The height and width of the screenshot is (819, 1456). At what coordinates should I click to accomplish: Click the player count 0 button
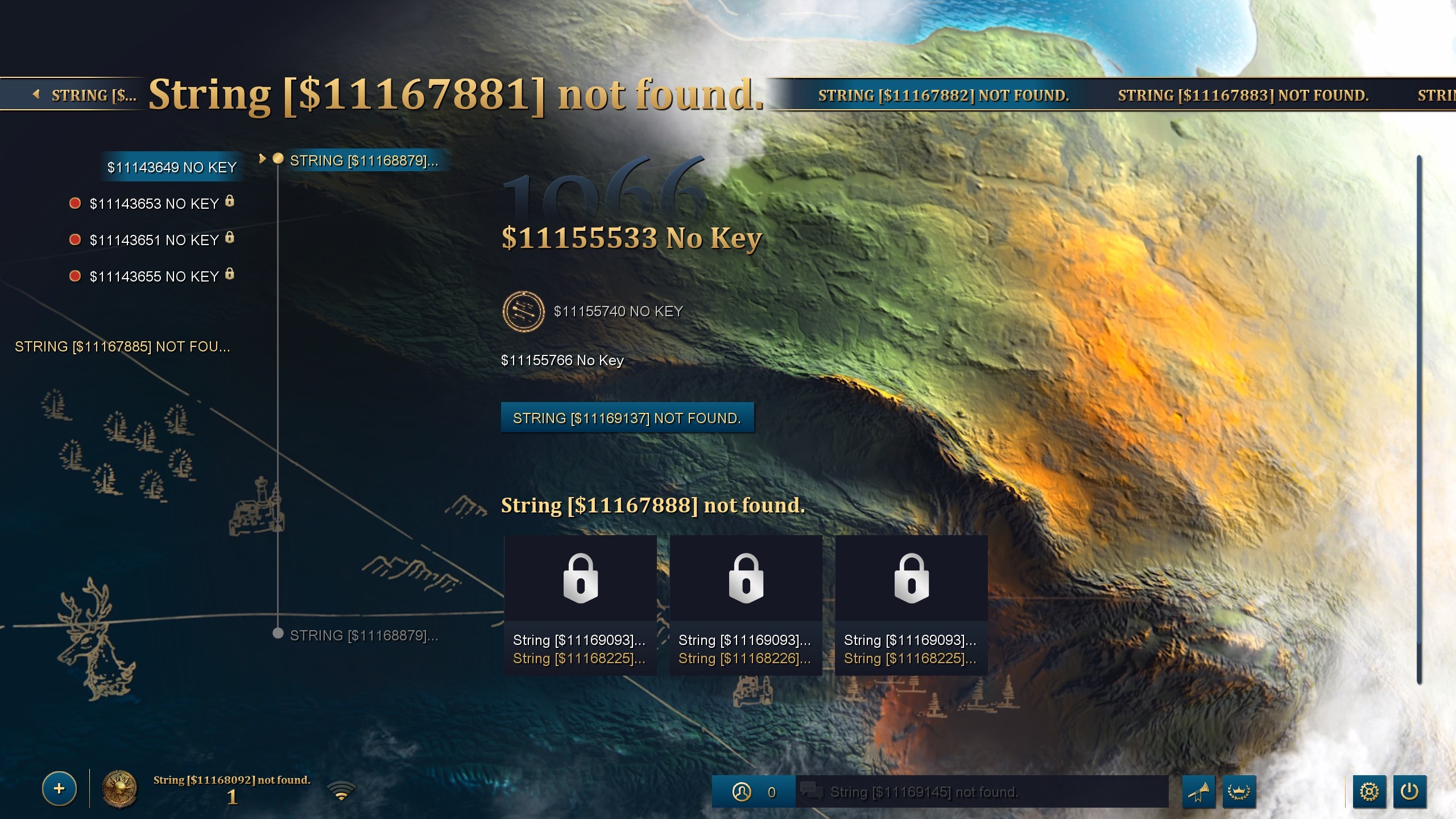(754, 792)
